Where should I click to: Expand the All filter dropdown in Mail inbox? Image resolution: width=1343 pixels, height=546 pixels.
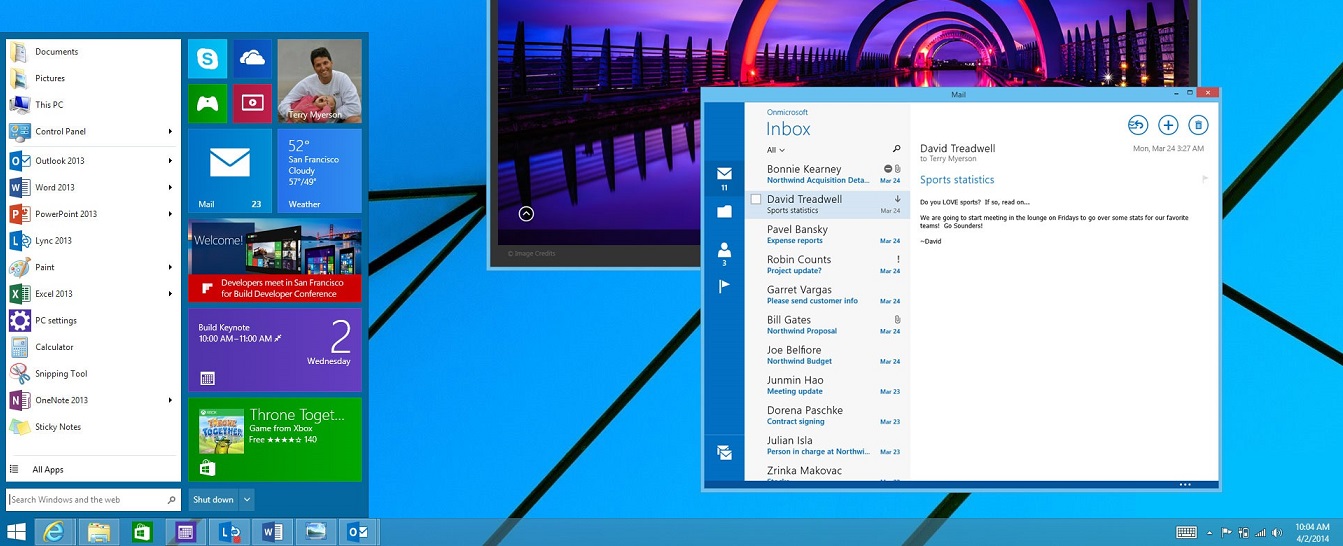coord(776,150)
